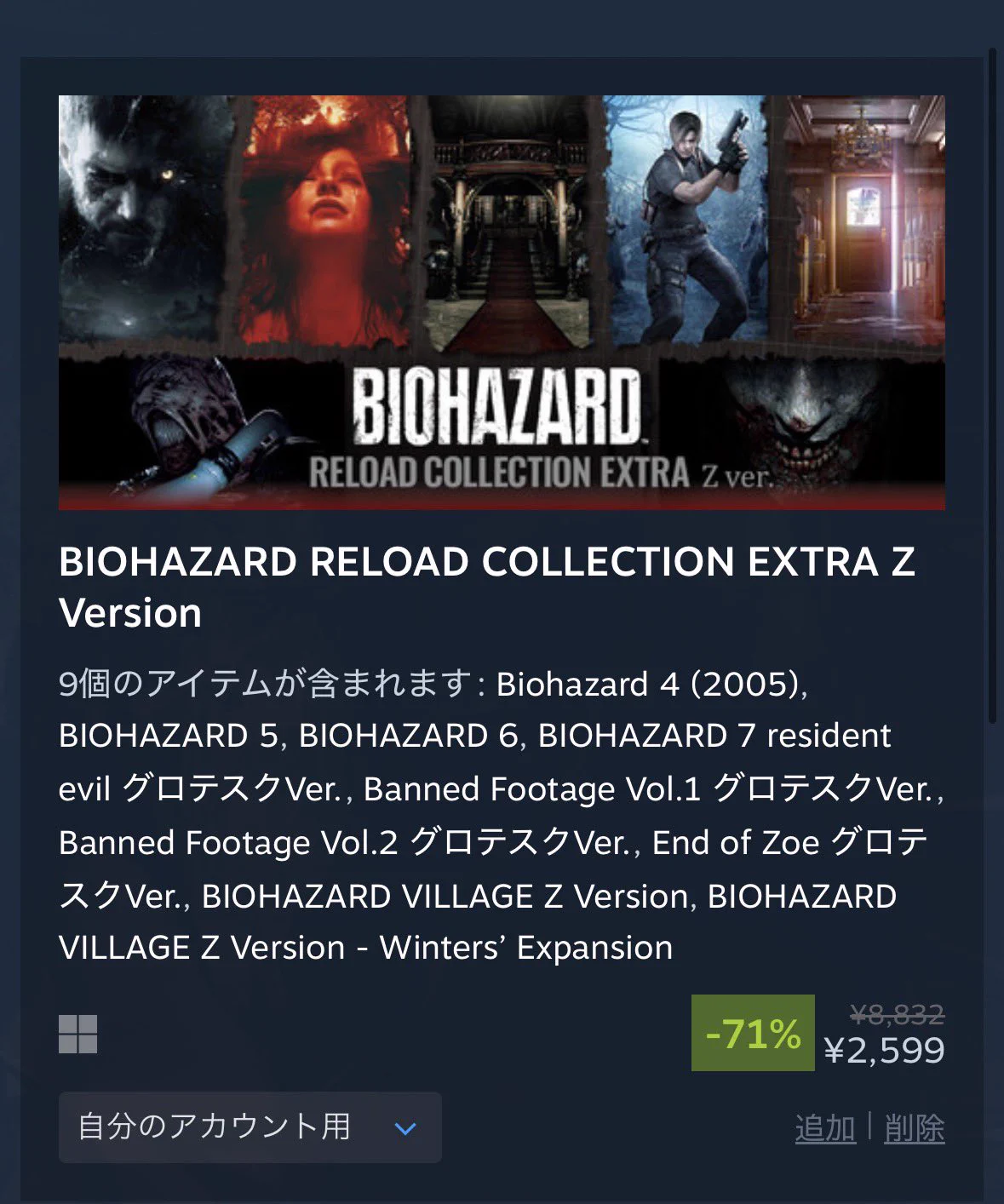1004x1204 pixels.
Task: Click the struck-through ¥8,832 original price
Action: (898, 1014)
